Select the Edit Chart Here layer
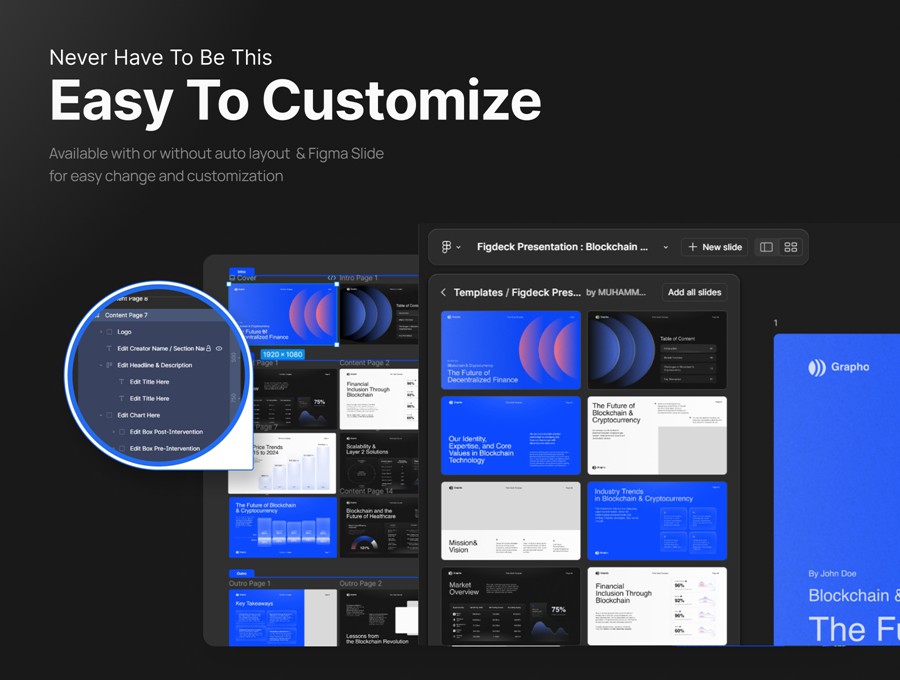This screenshot has height=680, width=900. point(138,415)
